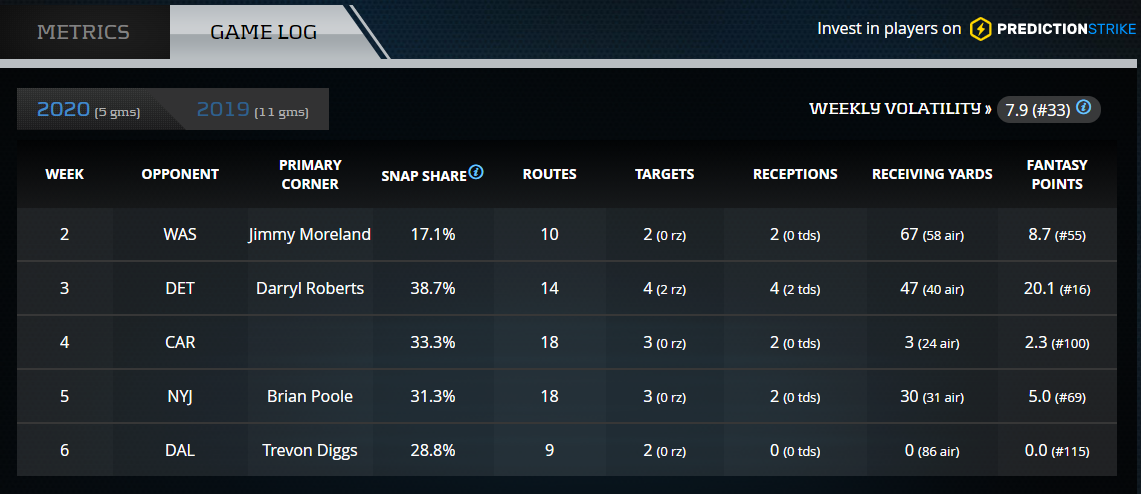Click the PredictionStrike lightning bolt logo
Image resolution: width=1141 pixels, height=494 pixels.
click(980, 29)
